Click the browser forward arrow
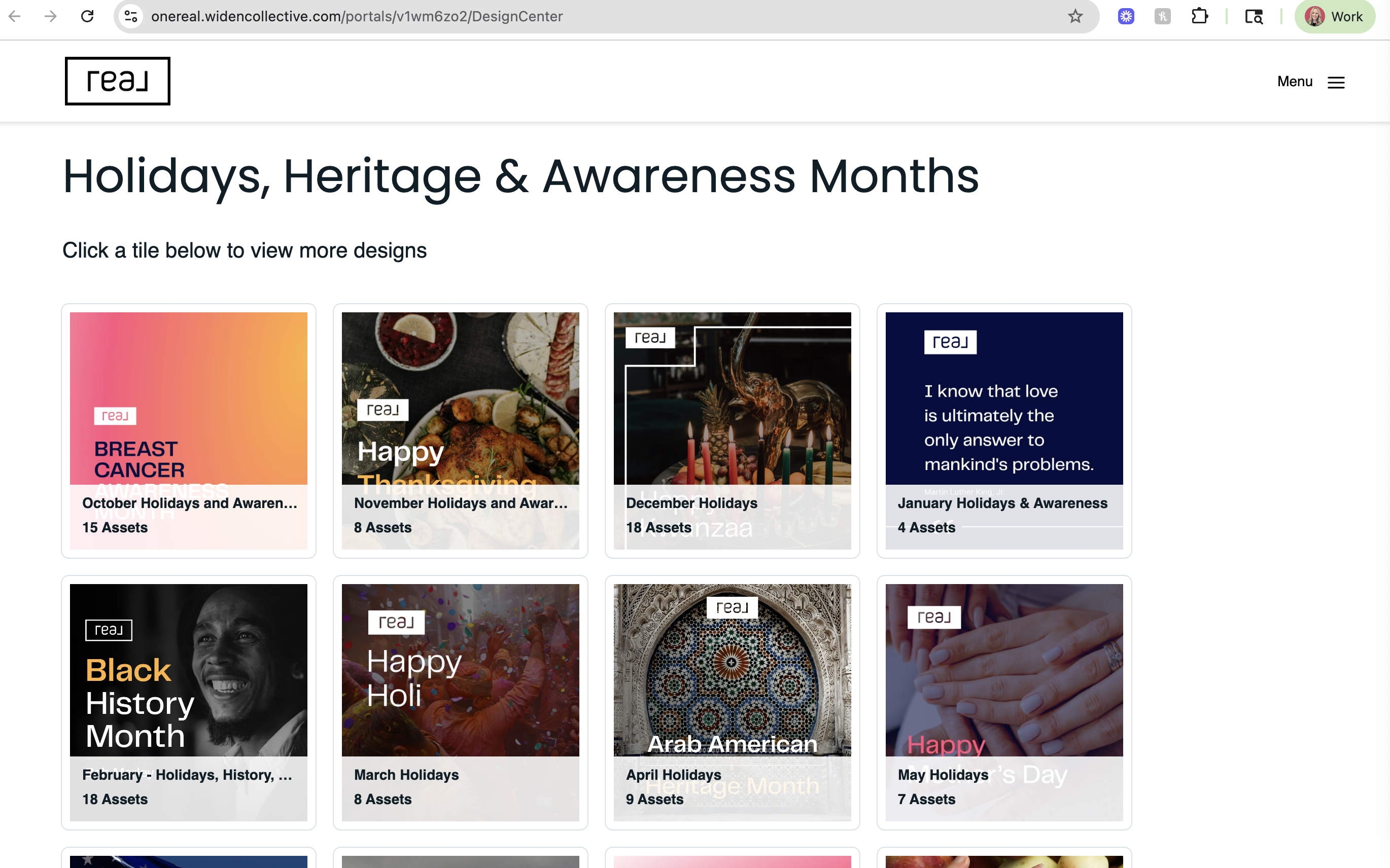 (51, 16)
